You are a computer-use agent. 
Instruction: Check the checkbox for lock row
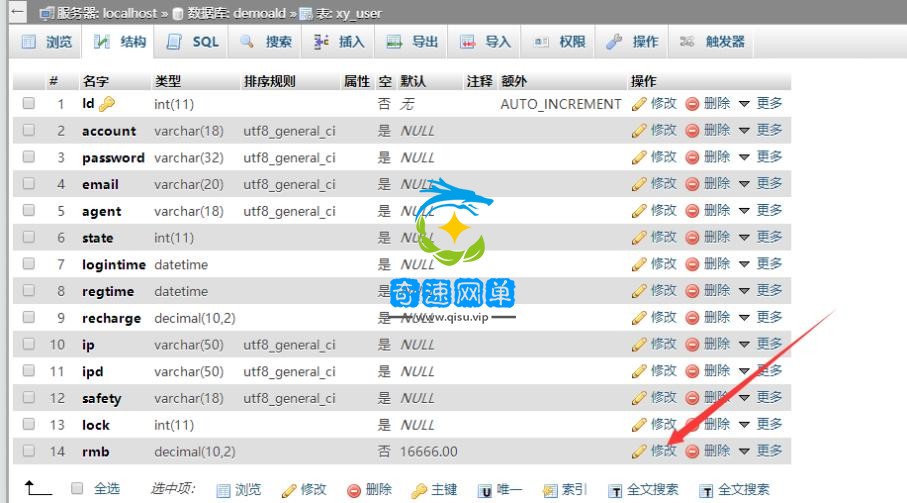point(28,424)
